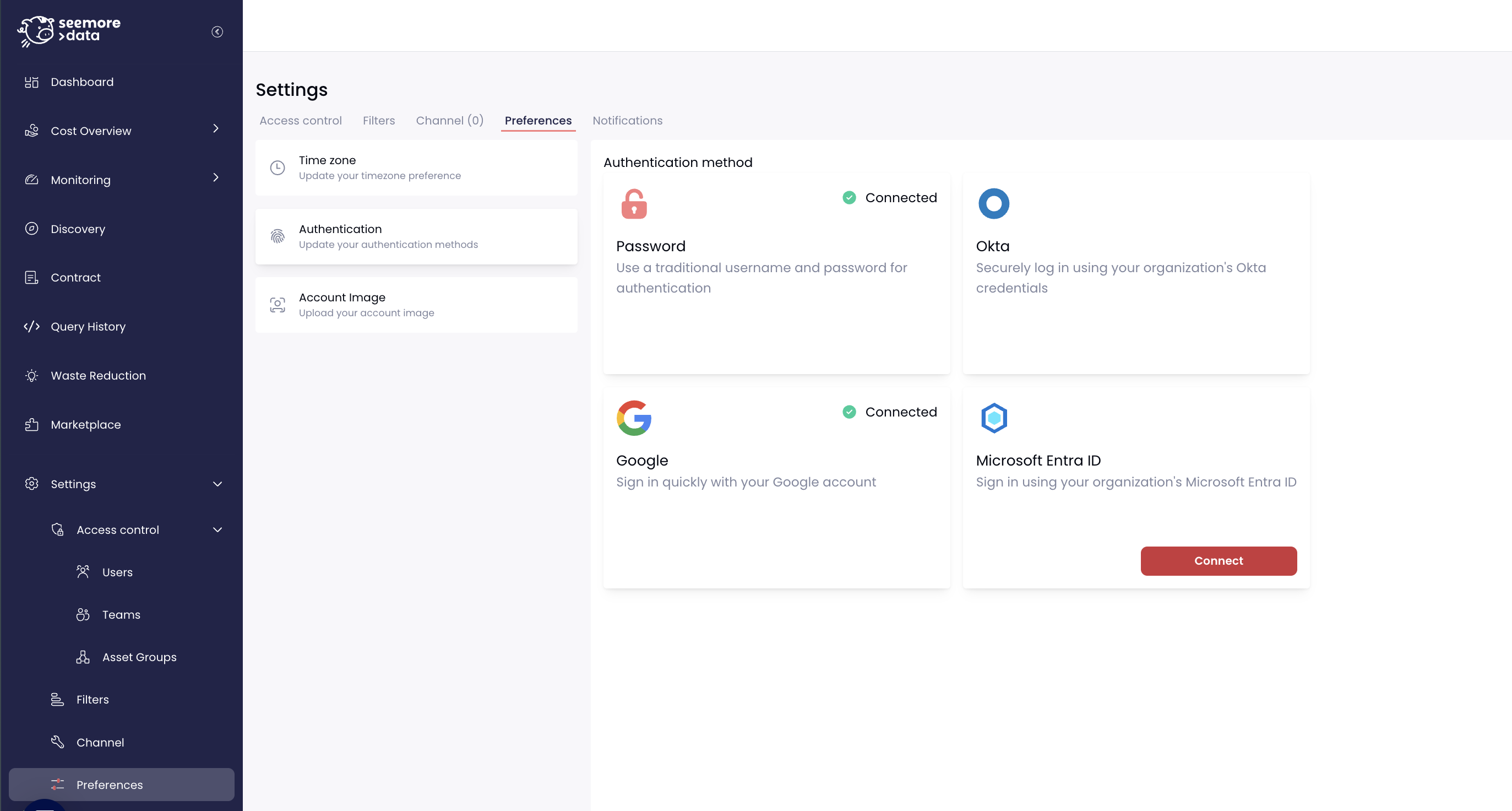Click the Connected badge on the Google card
The height and width of the screenshot is (811, 1512).
[x=889, y=412]
